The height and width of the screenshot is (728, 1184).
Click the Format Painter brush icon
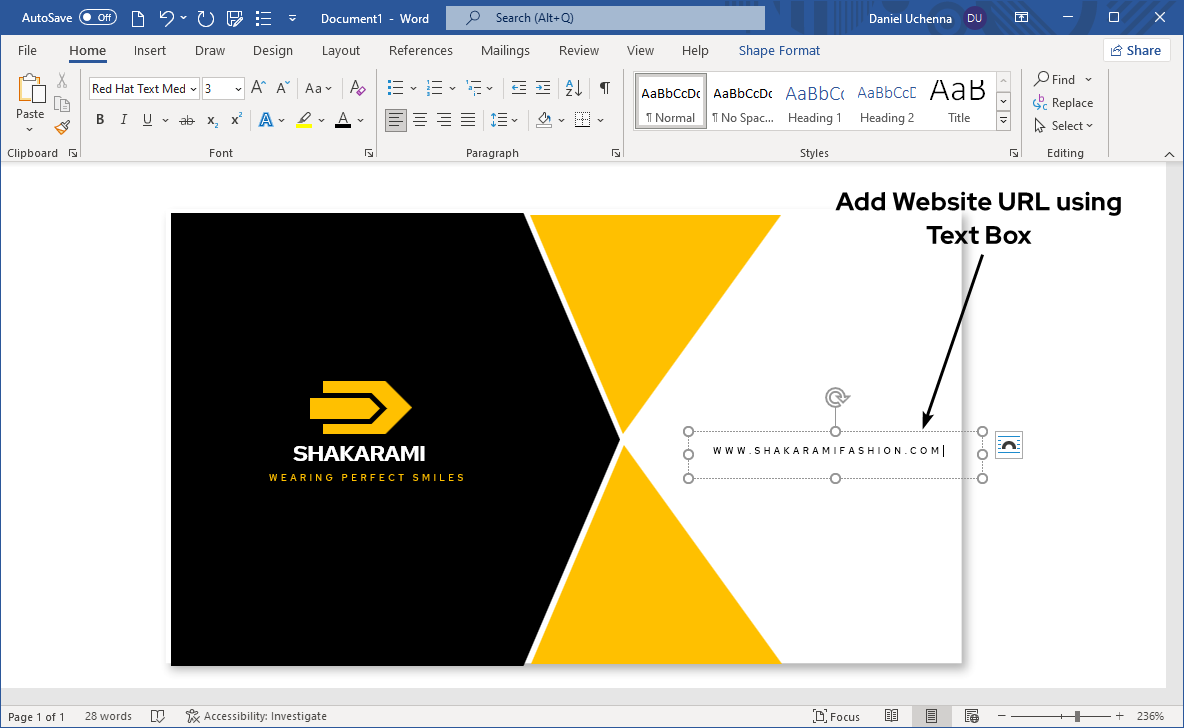tap(62, 127)
